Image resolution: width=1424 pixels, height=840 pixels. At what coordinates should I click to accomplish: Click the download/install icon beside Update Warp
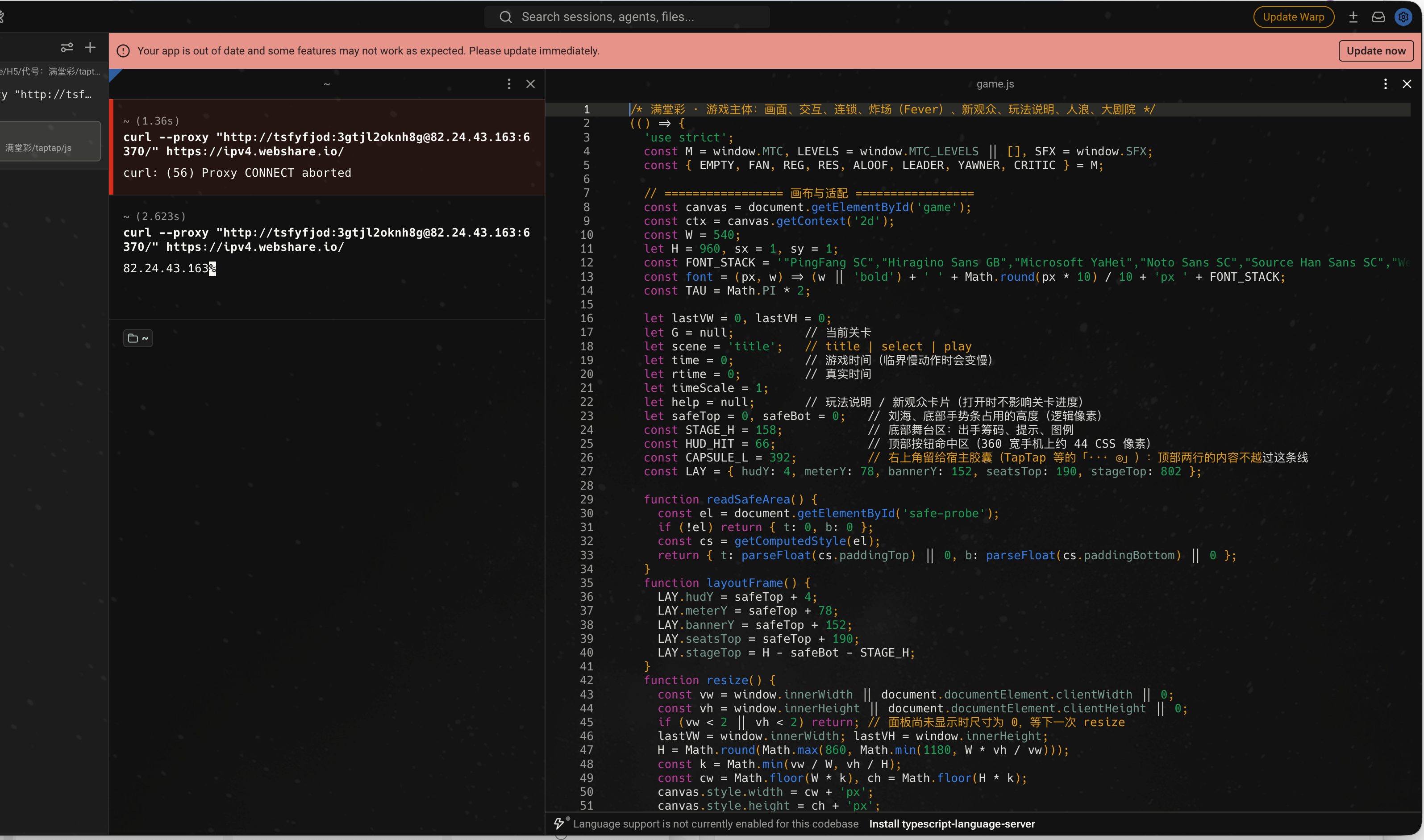pyautogui.click(x=1353, y=17)
